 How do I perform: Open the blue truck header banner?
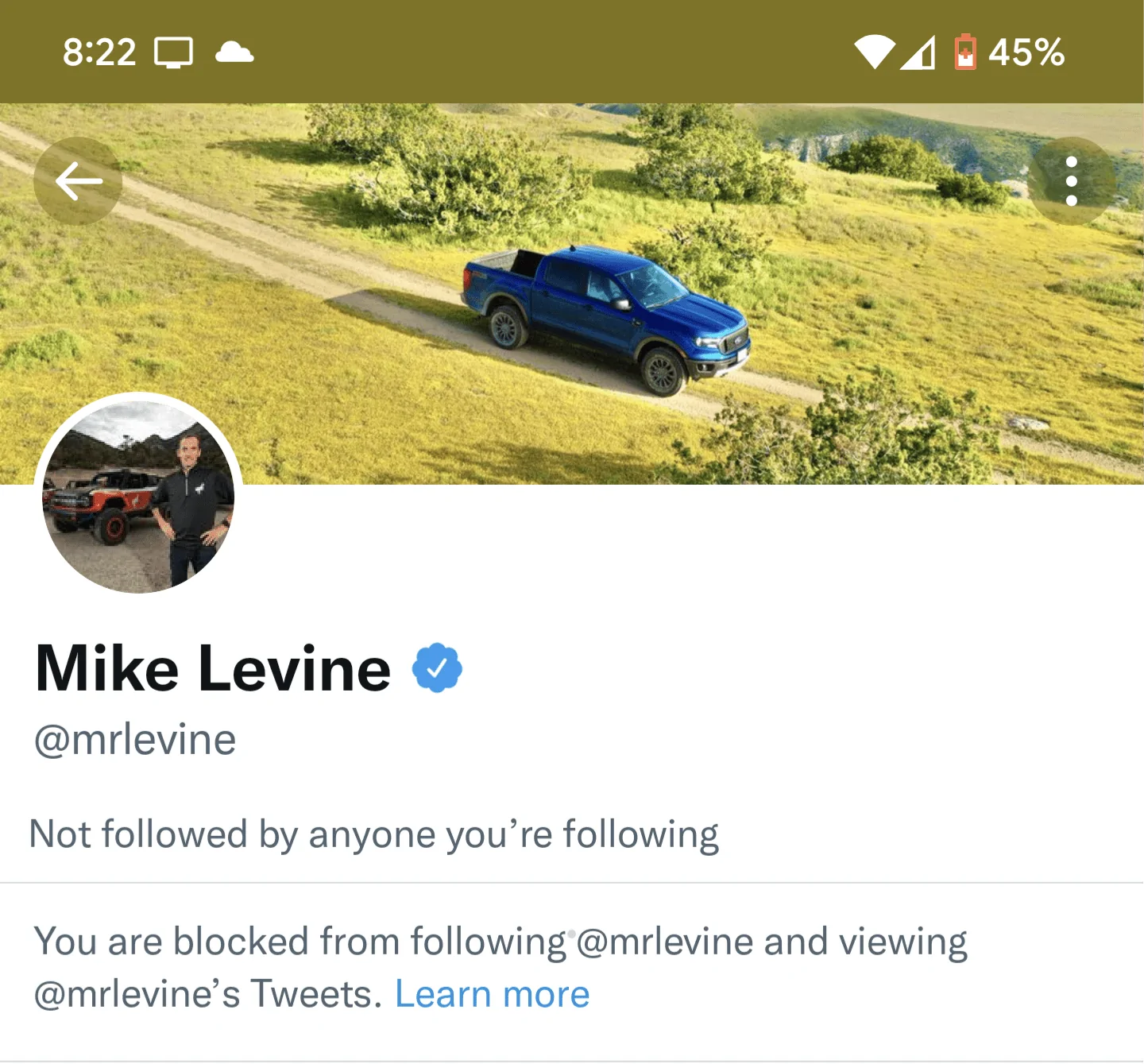coord(572,293)
